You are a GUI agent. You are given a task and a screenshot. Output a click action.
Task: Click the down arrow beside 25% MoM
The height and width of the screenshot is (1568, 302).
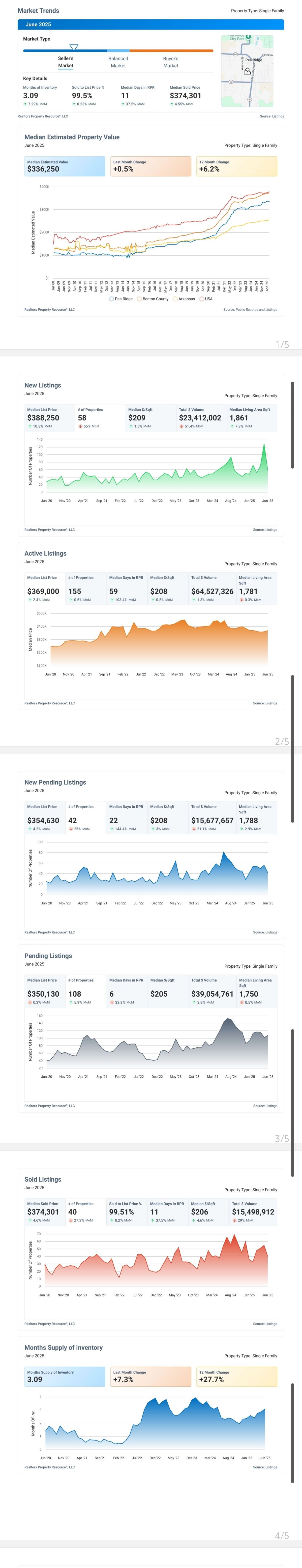pos(71,828)
